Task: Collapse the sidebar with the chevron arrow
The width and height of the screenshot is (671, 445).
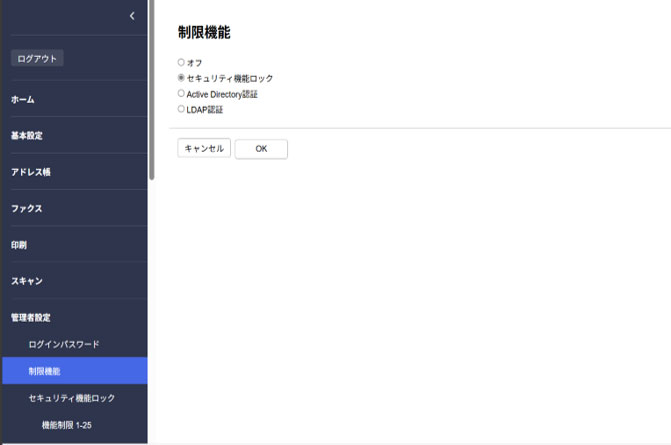Action: 132,16
